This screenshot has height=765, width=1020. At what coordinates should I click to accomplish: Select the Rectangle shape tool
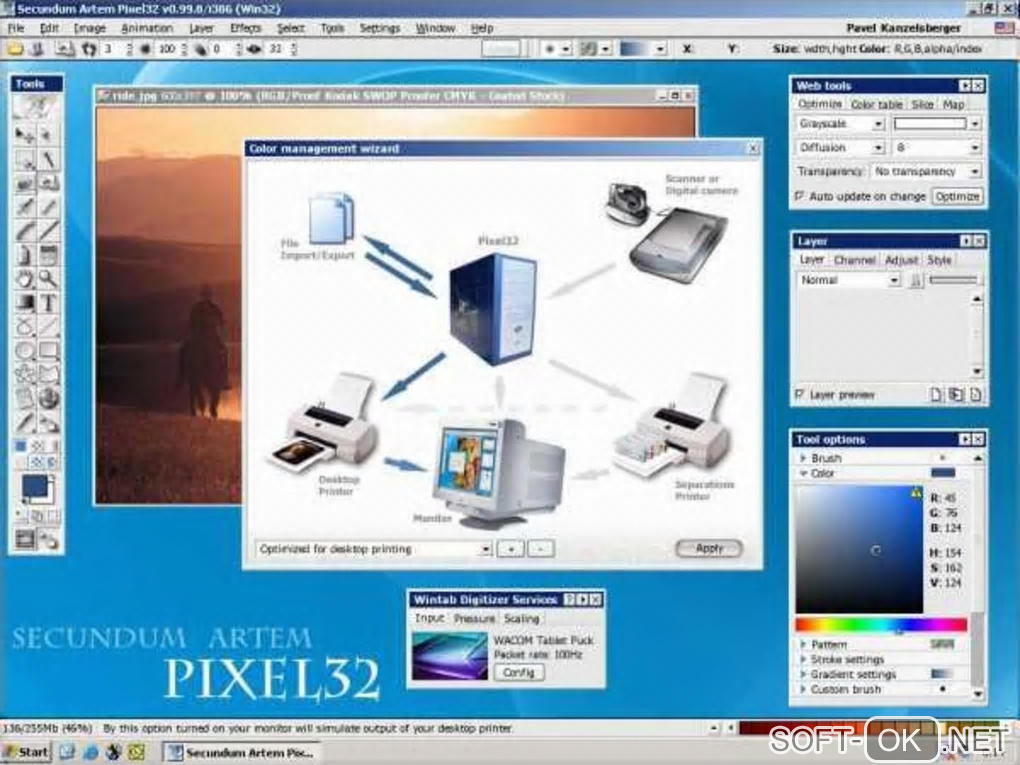pos(48,351)
